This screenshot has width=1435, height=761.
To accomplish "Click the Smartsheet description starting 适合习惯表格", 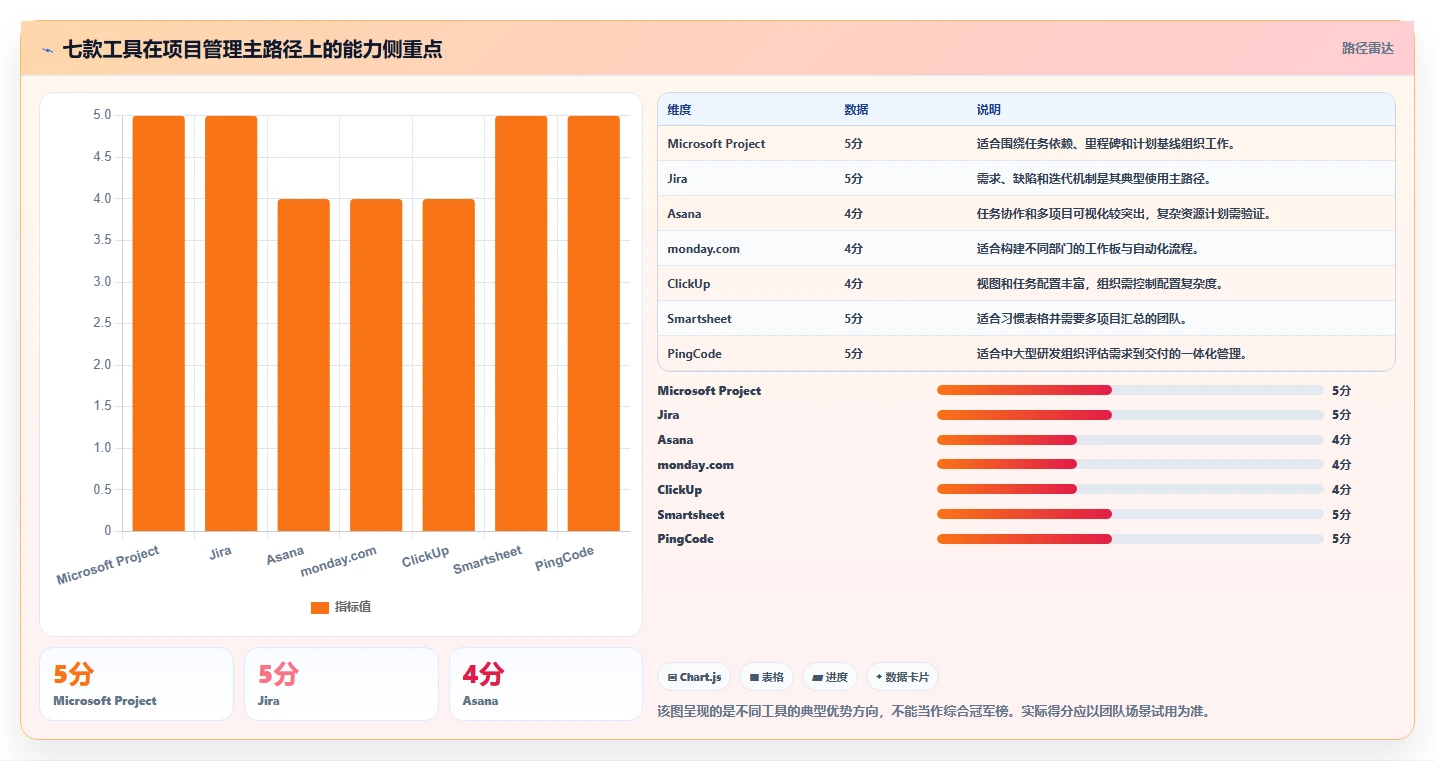I will tap(1082, 319).
